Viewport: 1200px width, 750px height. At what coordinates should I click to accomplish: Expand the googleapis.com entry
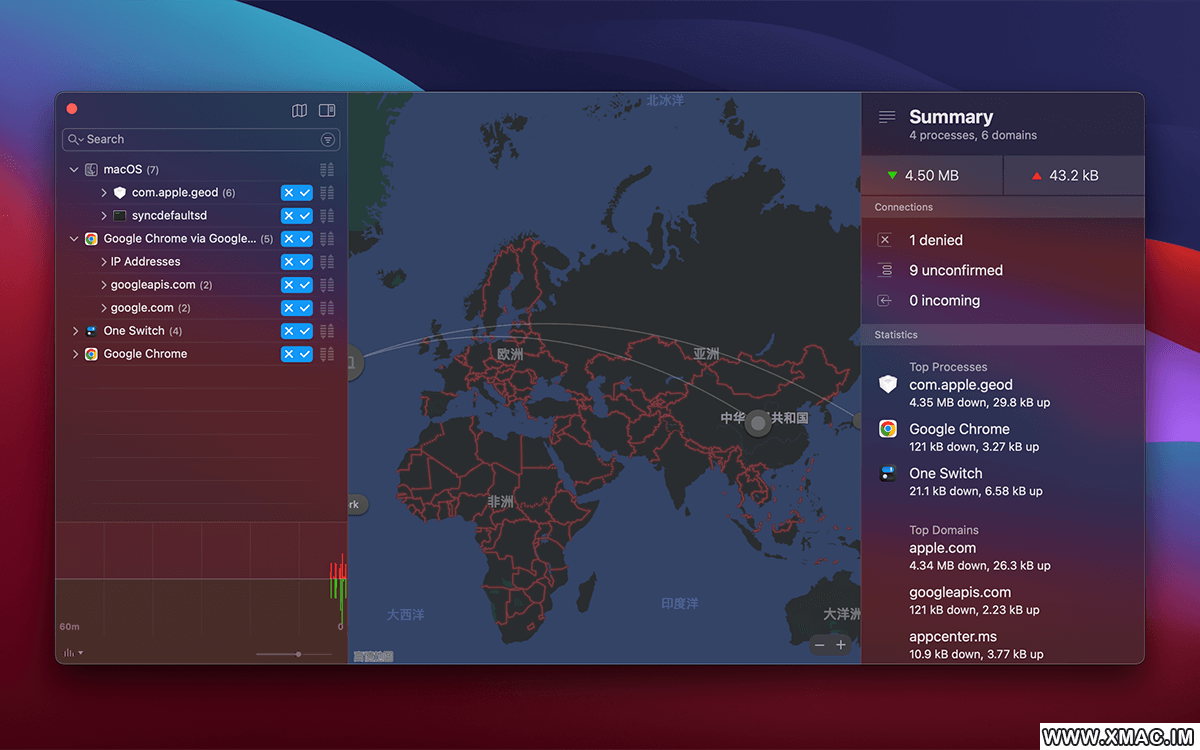click(x=104, y=285)
